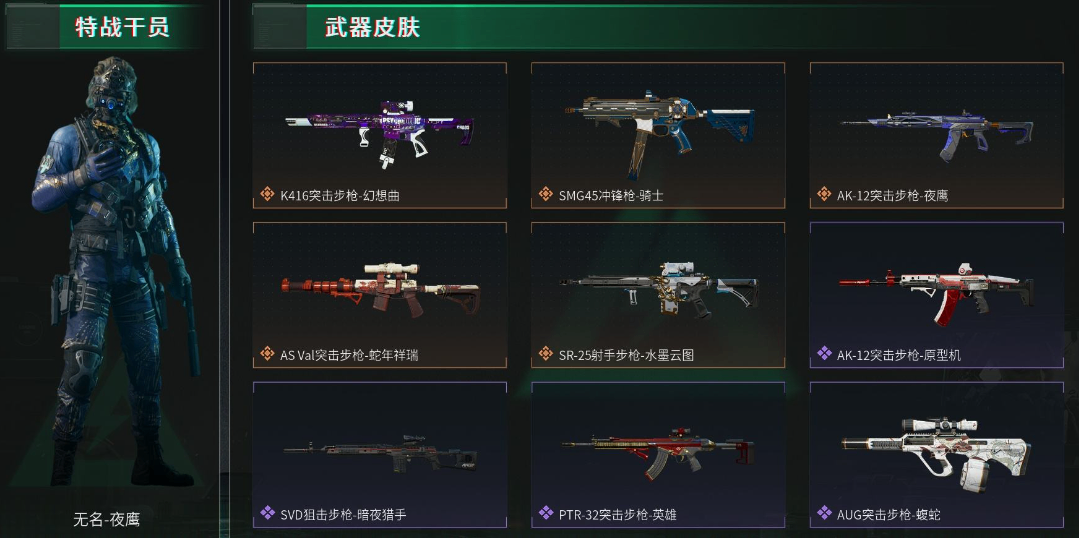Open the 武器皮肤 section header
This screenshot has width=1079, height=538.
pos(372,28)
